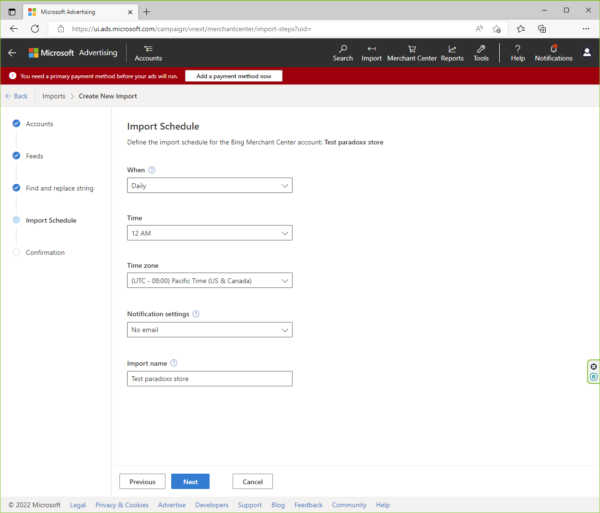Viewport: 600px width, 513px height.
Task: Open Search in the Advertising header
Action: pyautogui.click(x=342, y=52)
